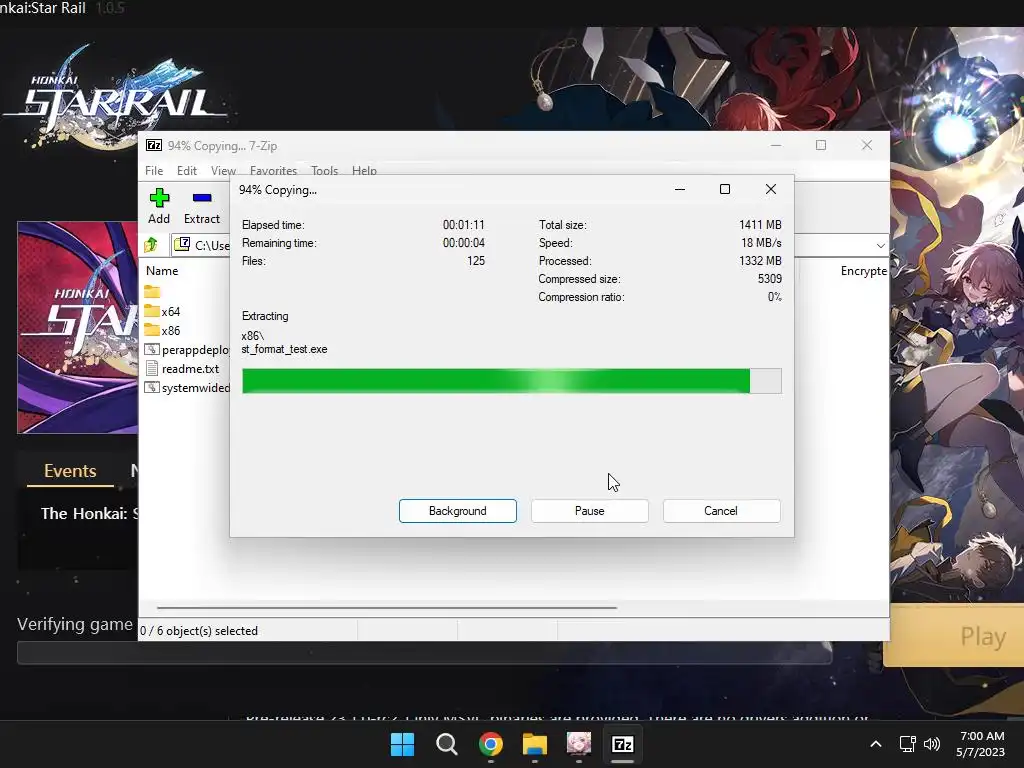Click the launcher verifying game progress bar

pyautogui.click(x=424, y=652)
